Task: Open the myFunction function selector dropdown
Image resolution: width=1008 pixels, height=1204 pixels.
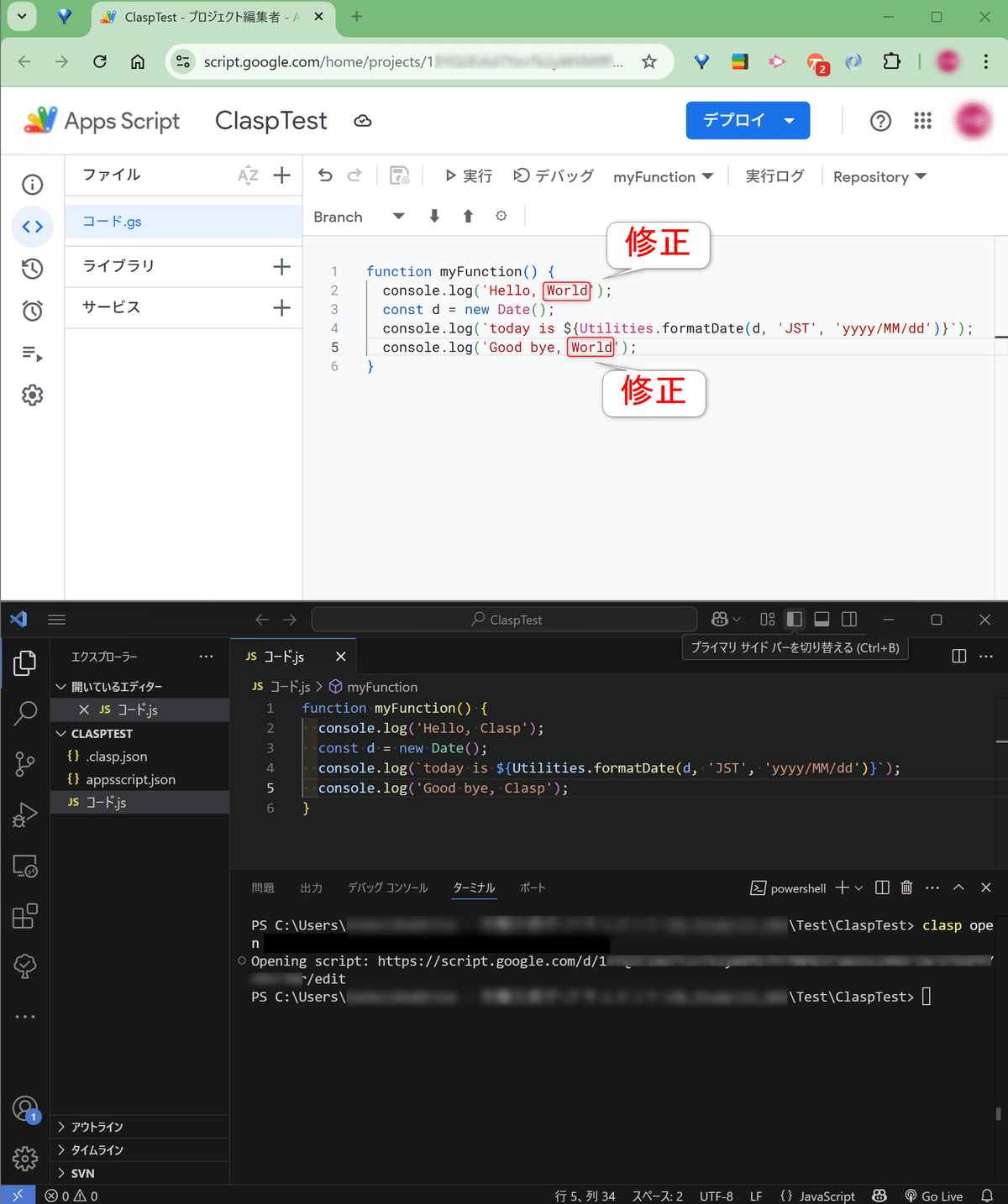Action: tap(664, 176)
